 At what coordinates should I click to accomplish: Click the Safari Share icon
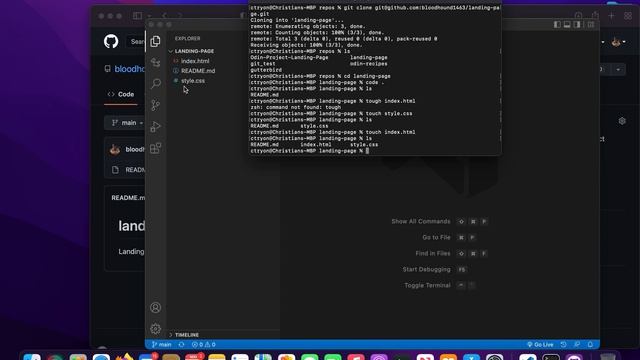coord(595,16)
